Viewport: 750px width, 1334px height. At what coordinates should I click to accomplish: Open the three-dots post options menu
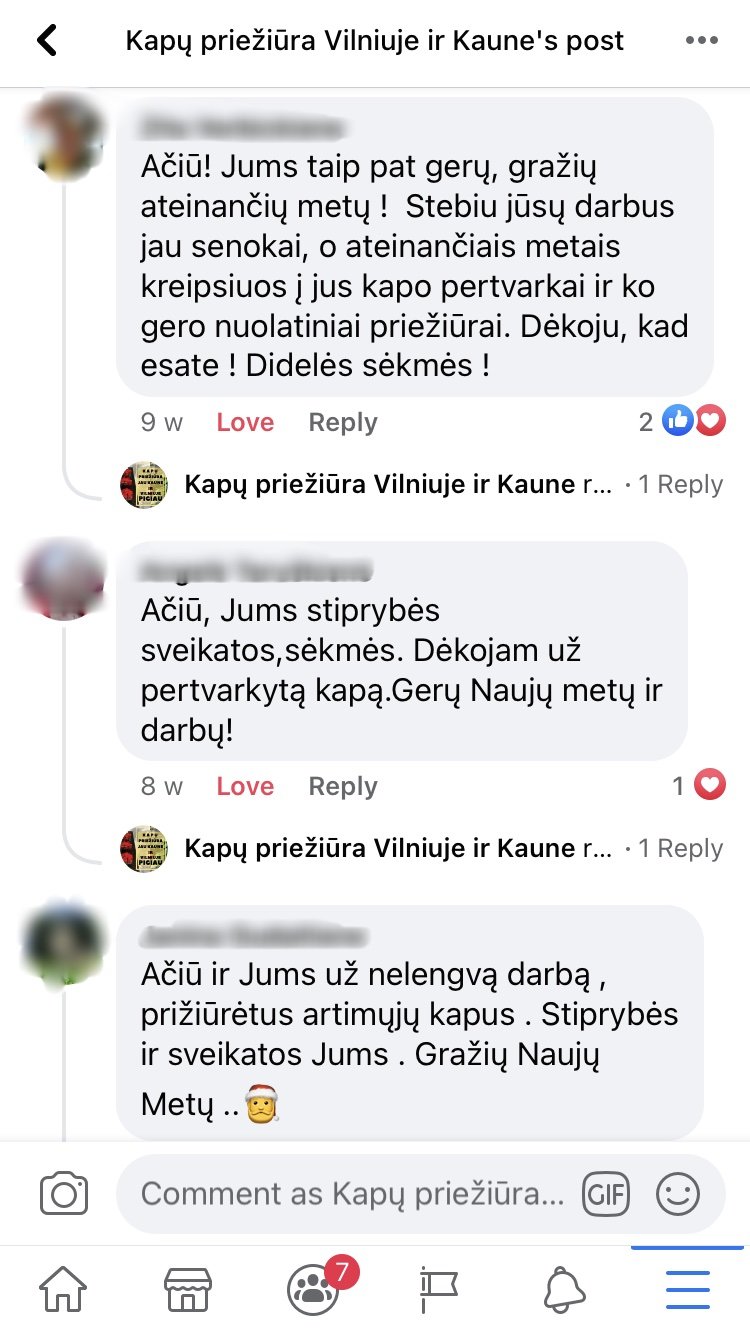[702, 41]
